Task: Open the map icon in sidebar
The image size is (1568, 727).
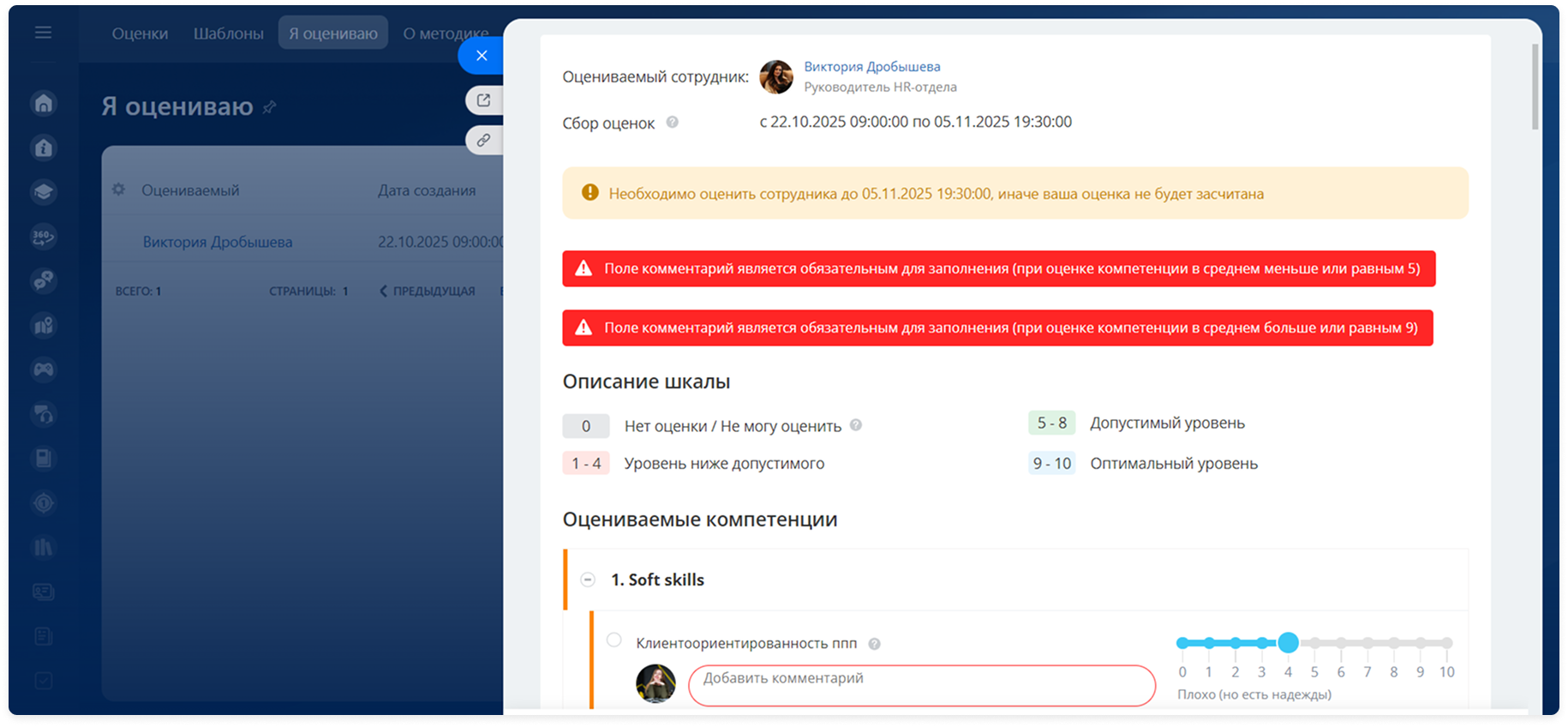Action: coord(44,326)
